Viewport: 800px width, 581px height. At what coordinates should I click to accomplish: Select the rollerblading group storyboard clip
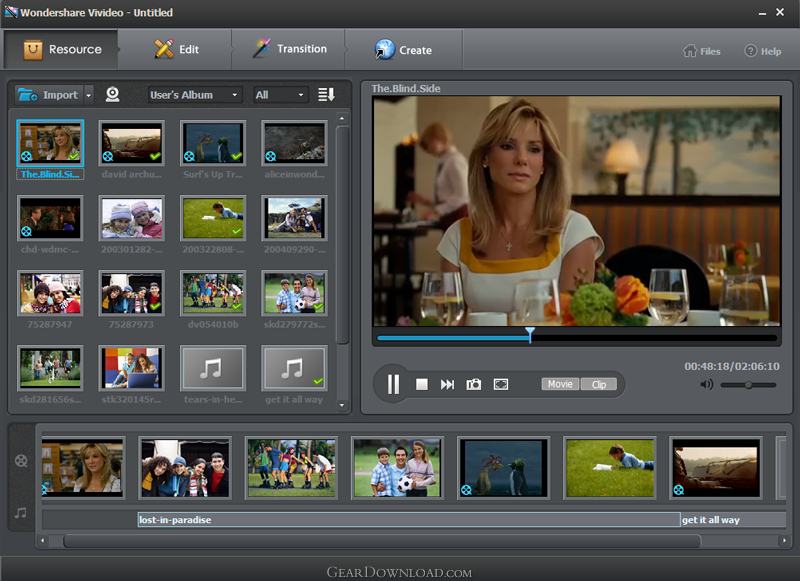pos(291,468)
